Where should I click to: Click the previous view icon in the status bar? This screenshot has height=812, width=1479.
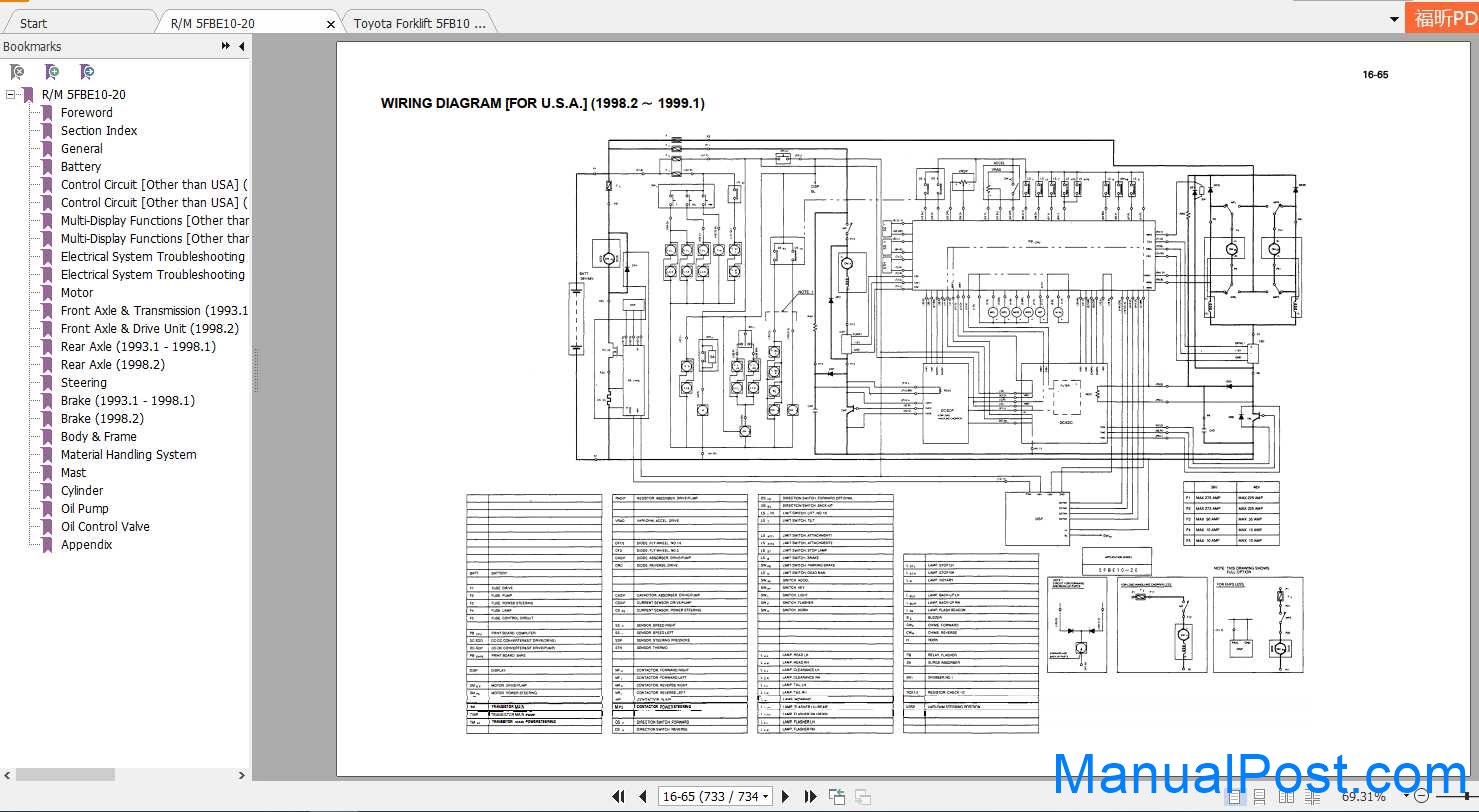click(x=836, y=797)
